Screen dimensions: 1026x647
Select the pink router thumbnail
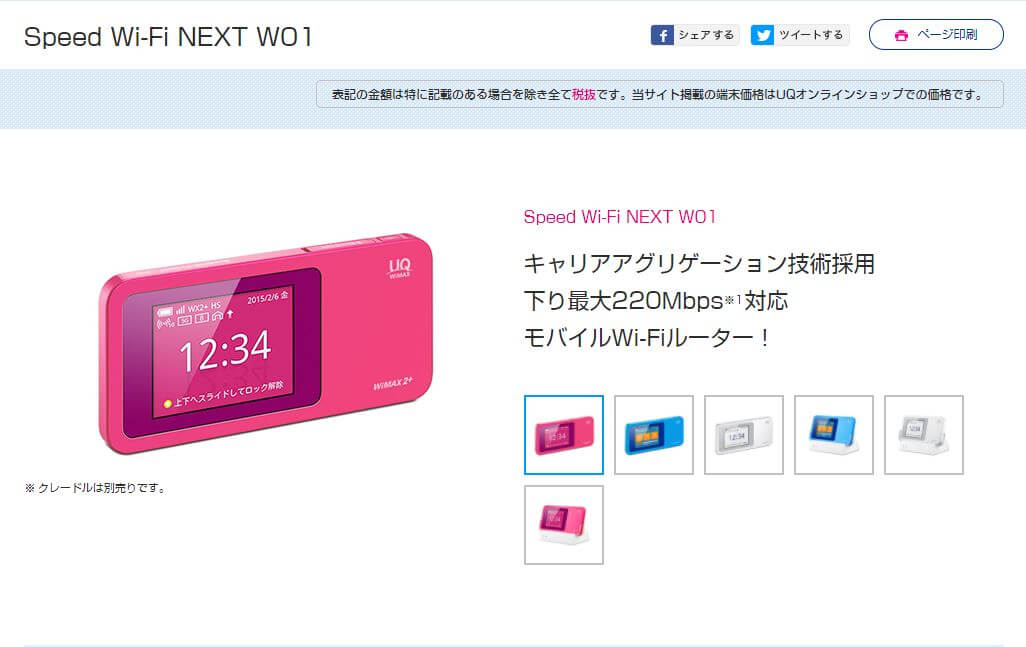point(564,435)
